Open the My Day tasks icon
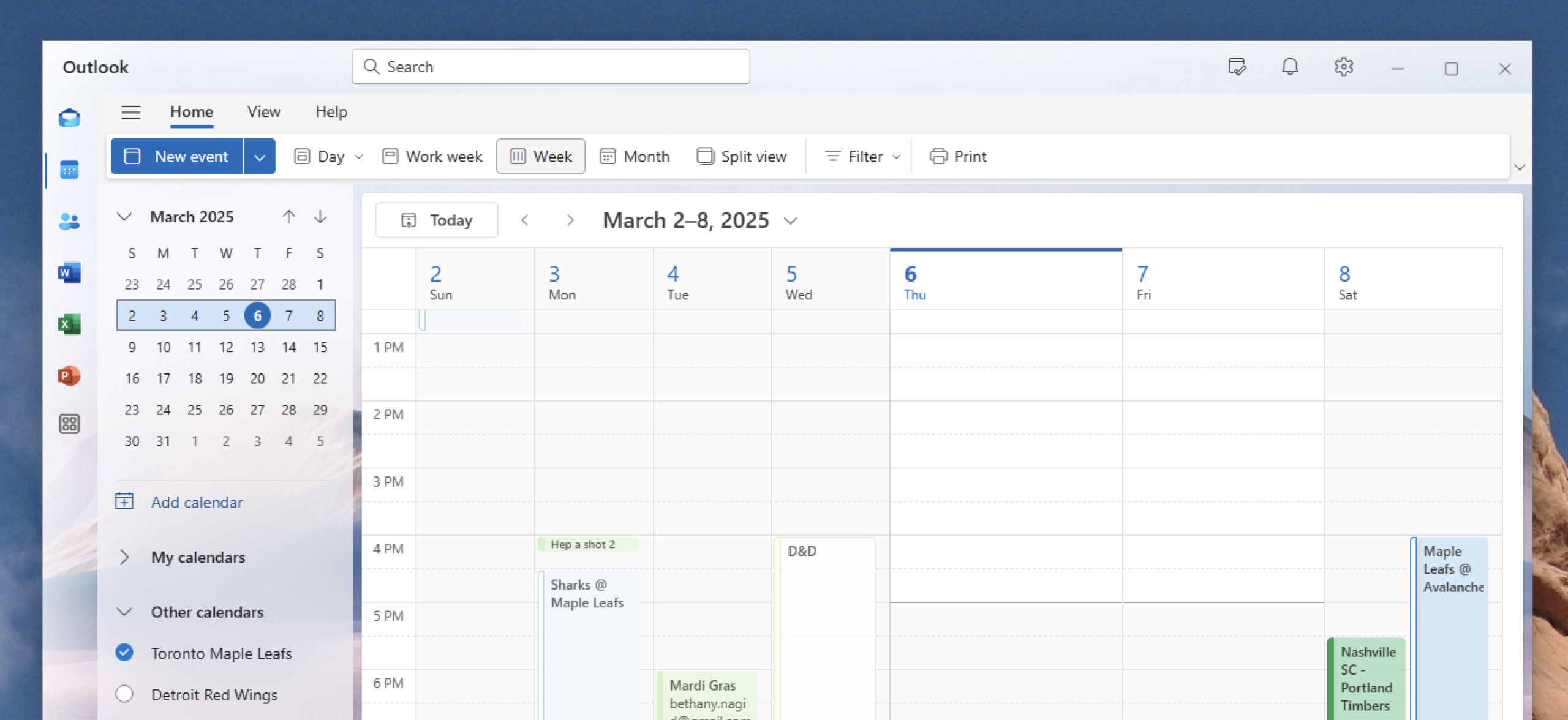The width and height of the screenshot is (1568, 720). tap(1237, 67)
